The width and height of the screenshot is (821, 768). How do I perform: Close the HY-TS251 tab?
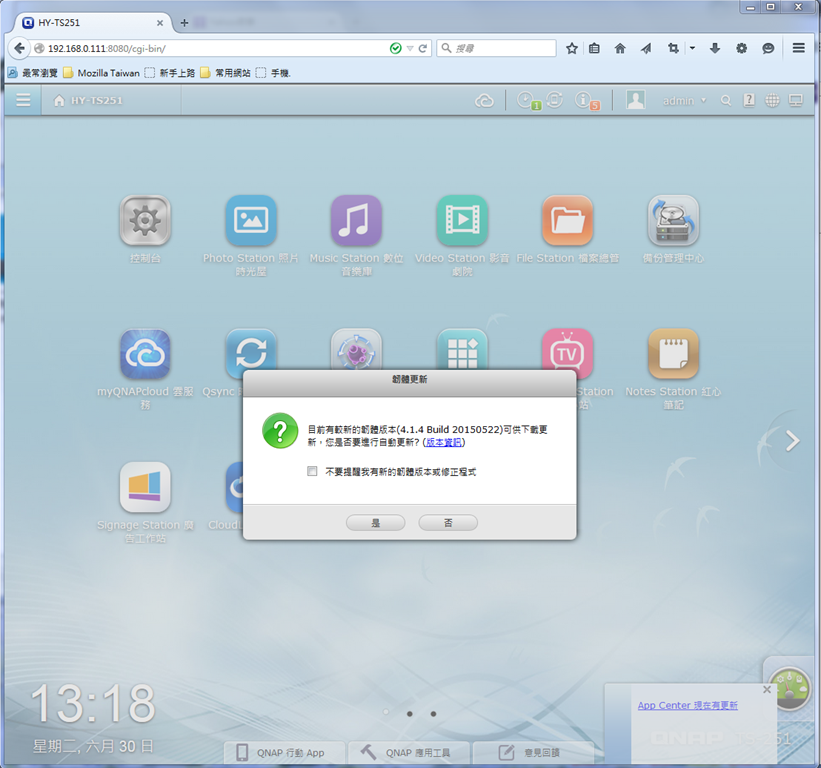point(160,23)
